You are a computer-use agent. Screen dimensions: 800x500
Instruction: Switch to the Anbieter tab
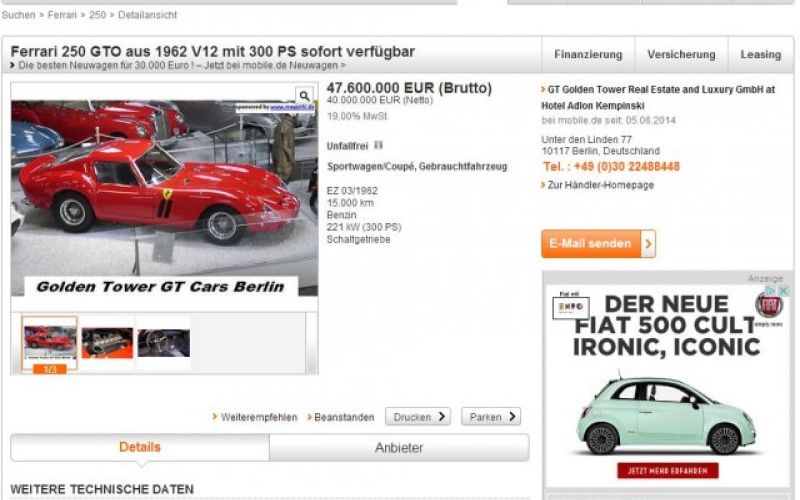(398, 448)
